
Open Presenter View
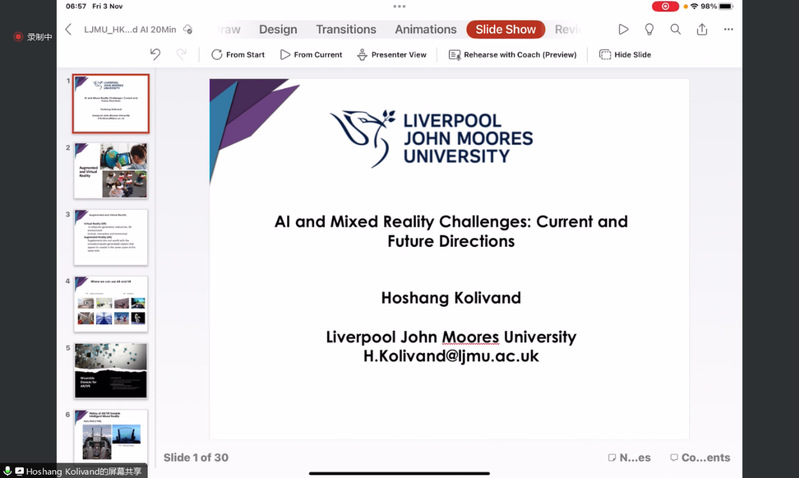tap(392, 55)
